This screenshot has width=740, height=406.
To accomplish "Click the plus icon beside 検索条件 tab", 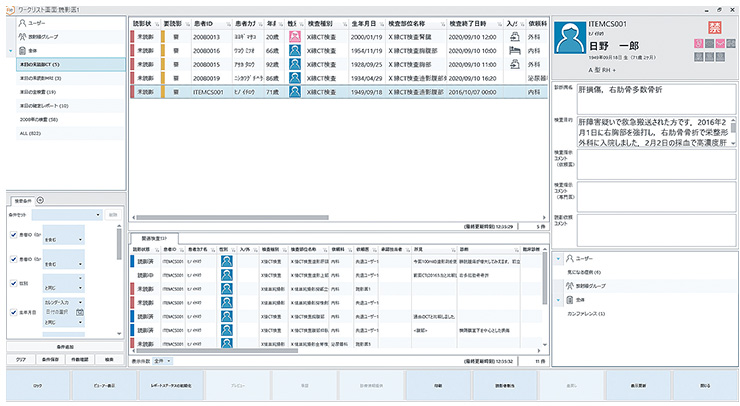I will click(x=39, y=201).
